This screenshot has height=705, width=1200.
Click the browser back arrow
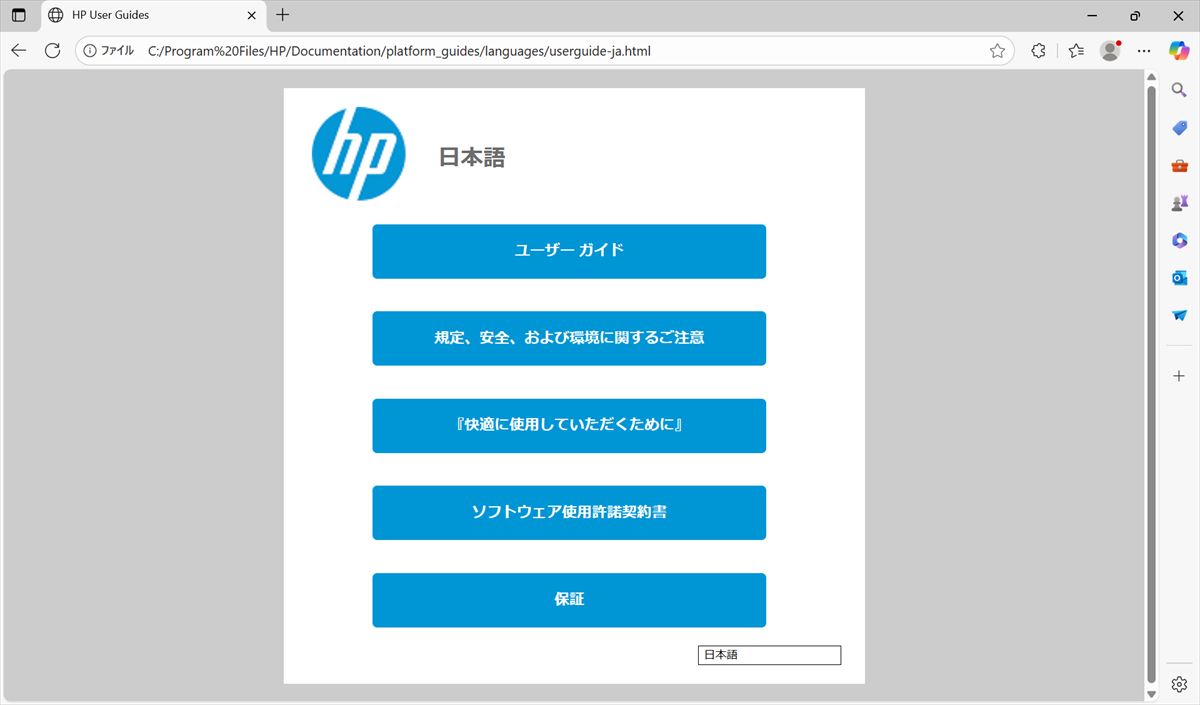coord(19,51)
